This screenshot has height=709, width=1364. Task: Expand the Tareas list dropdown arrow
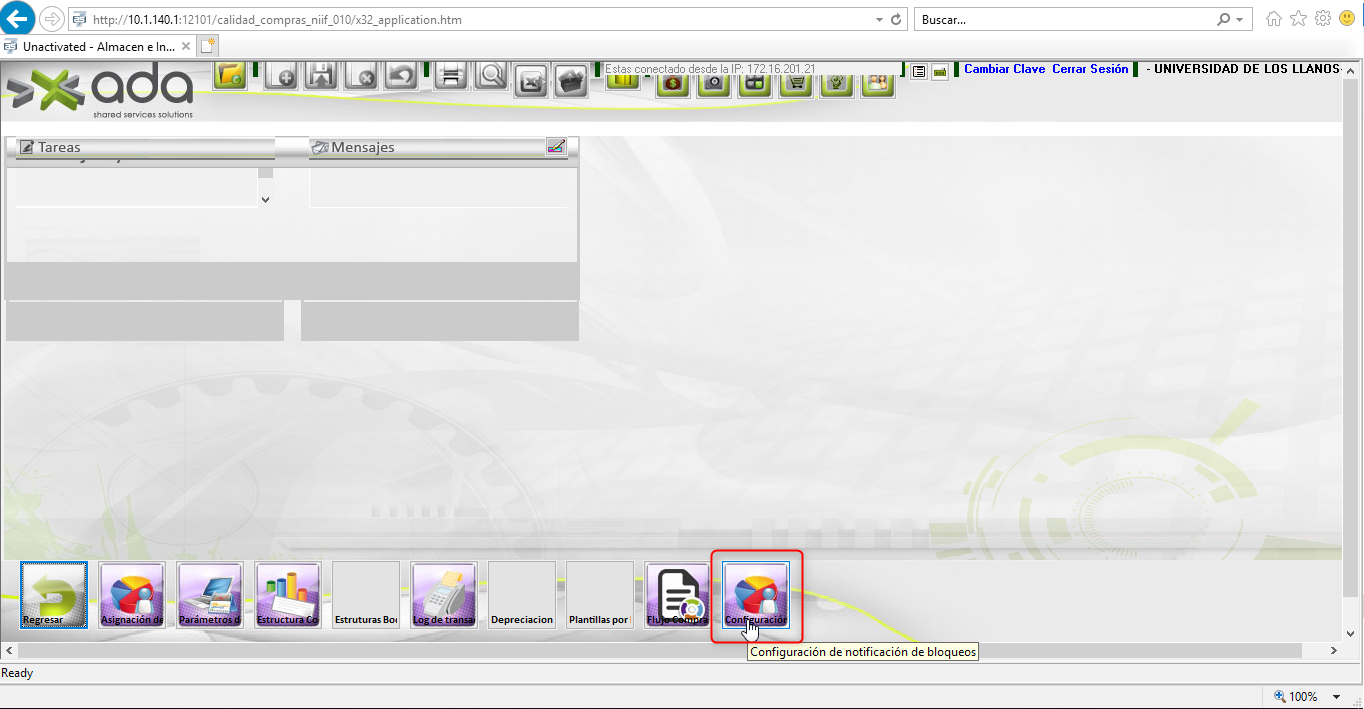(x=265, y=199)
